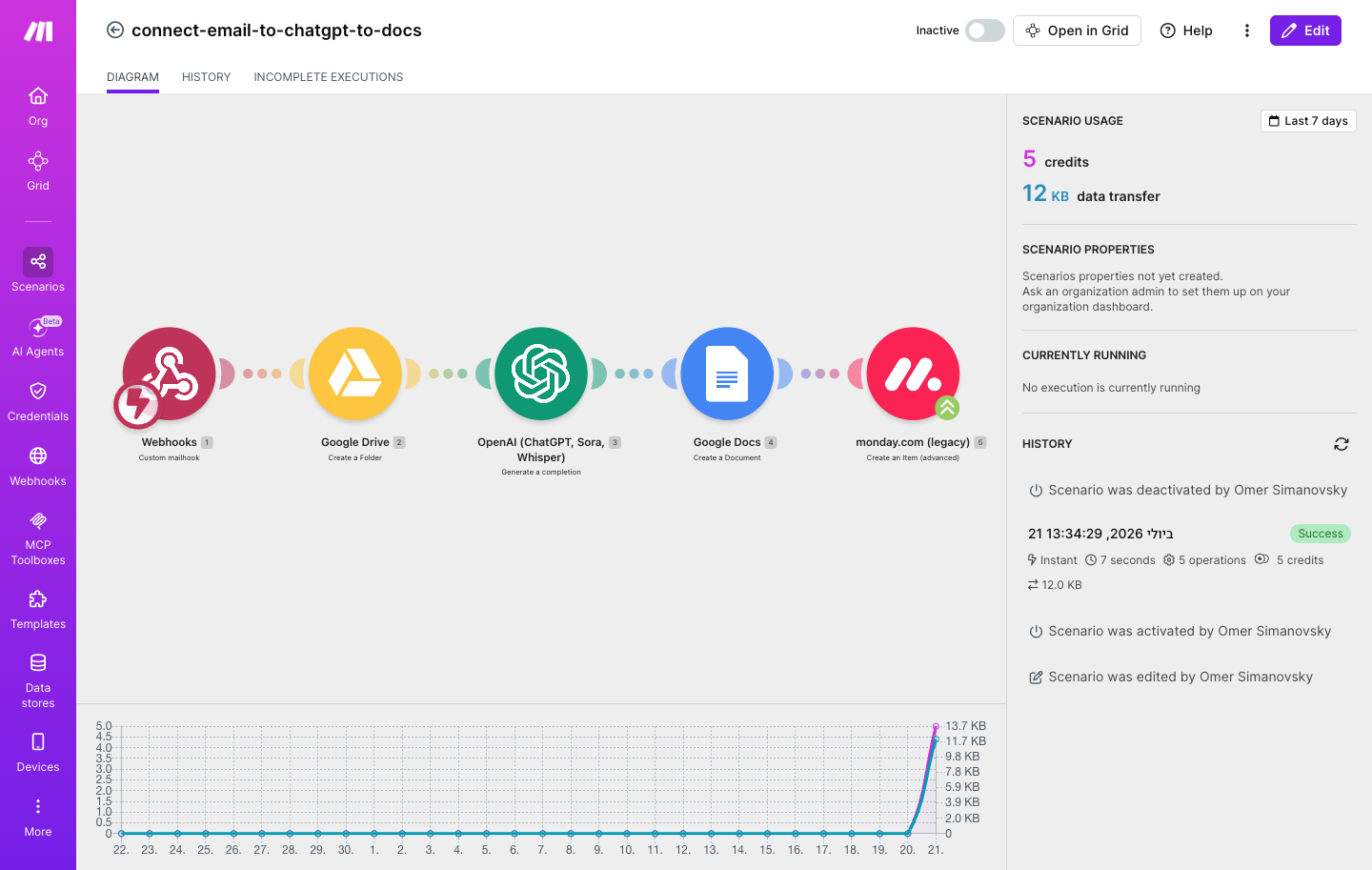Image resolution: width=1372 pixels, height=870 pixels.
Task: Open the Last 7 days range dropdown
Action: click(x=1308, y=121)
